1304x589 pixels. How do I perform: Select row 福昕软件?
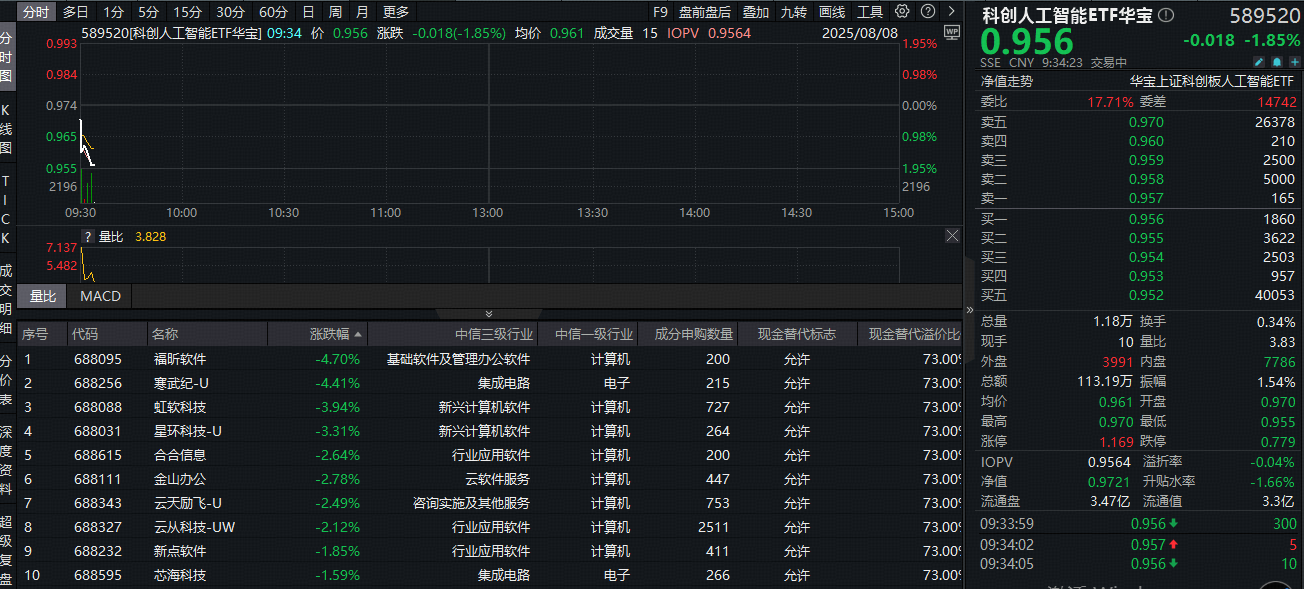[490, 359]
